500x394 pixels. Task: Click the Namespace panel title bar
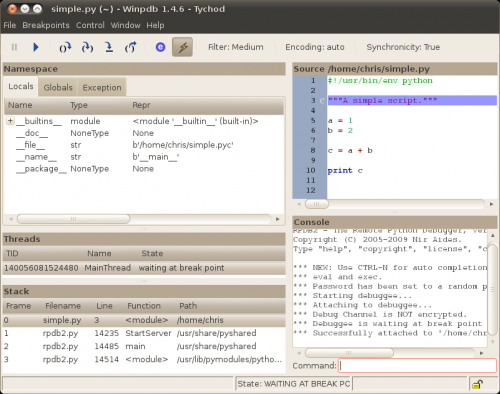(x=144, y=69)
